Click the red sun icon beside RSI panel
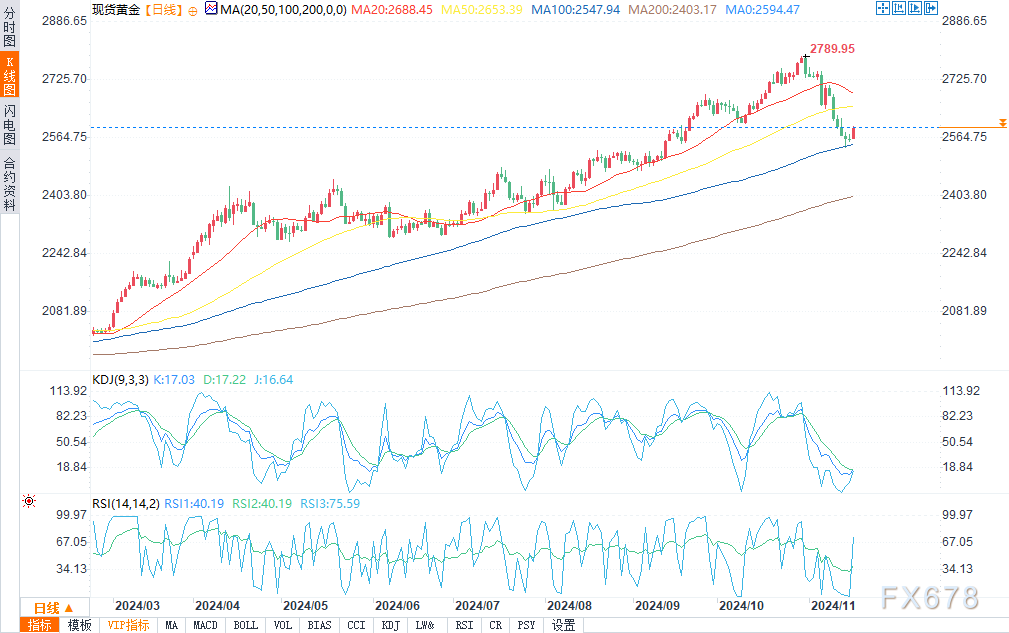 coord(29,500)
